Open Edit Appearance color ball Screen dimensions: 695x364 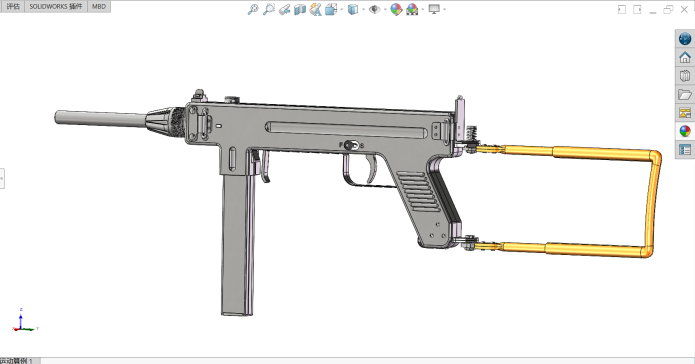pos(396,9)
